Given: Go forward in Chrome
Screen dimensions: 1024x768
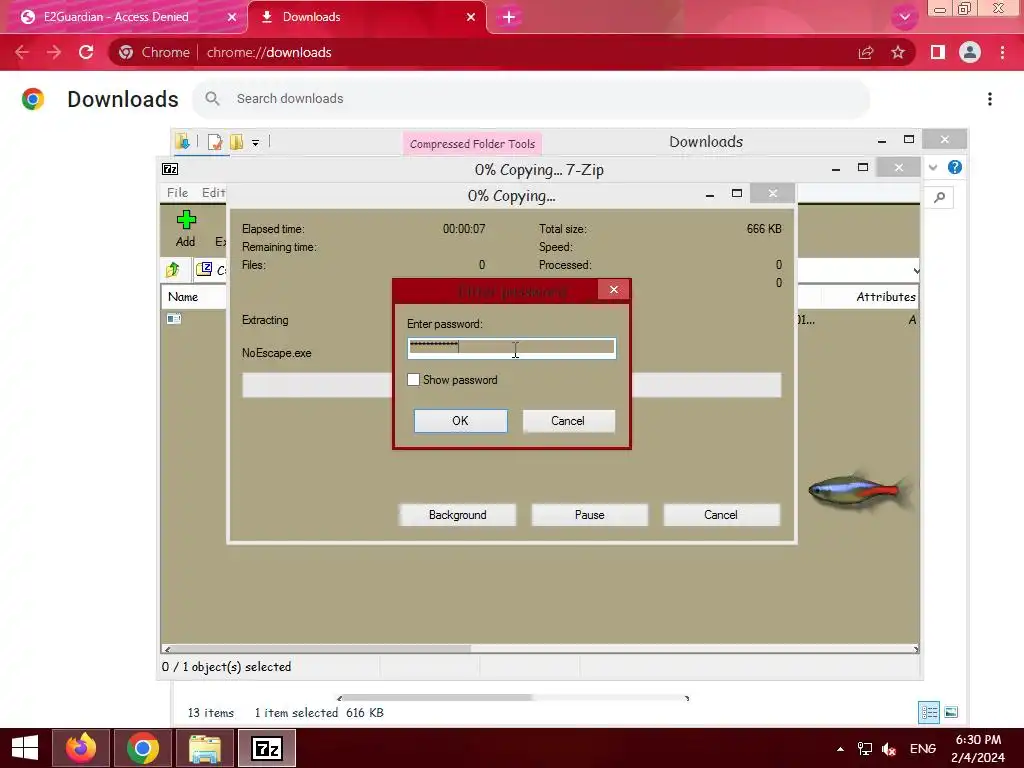Looking at the screenshot, I should coord(54,52).
